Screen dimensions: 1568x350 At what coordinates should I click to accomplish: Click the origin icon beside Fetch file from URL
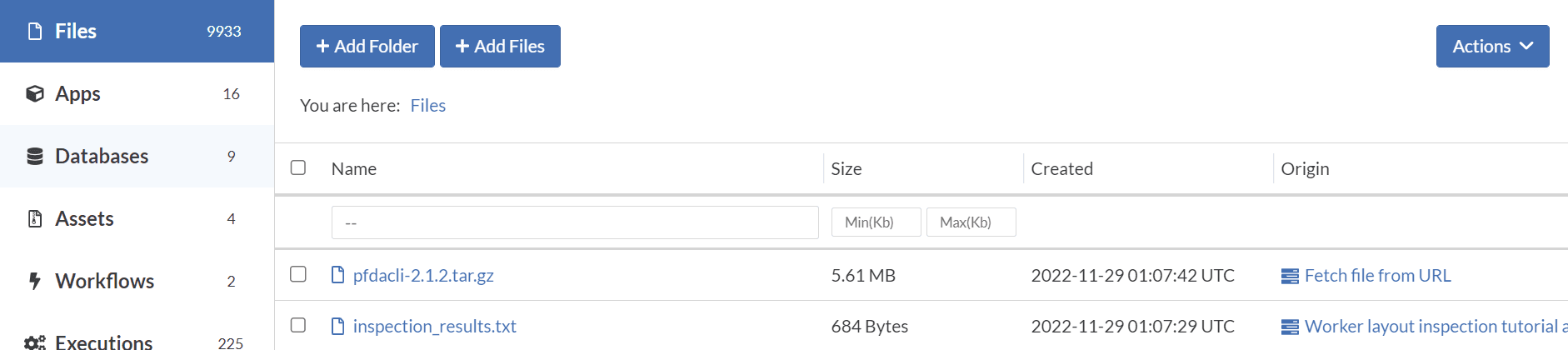1290,276
